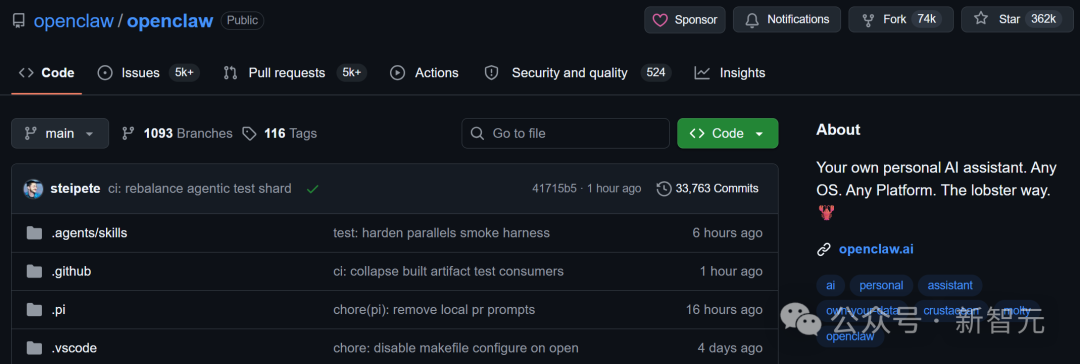Open the Pull requests tab
The width and height of the screenshot is (1080, 364).
click(x=294, y=72)
